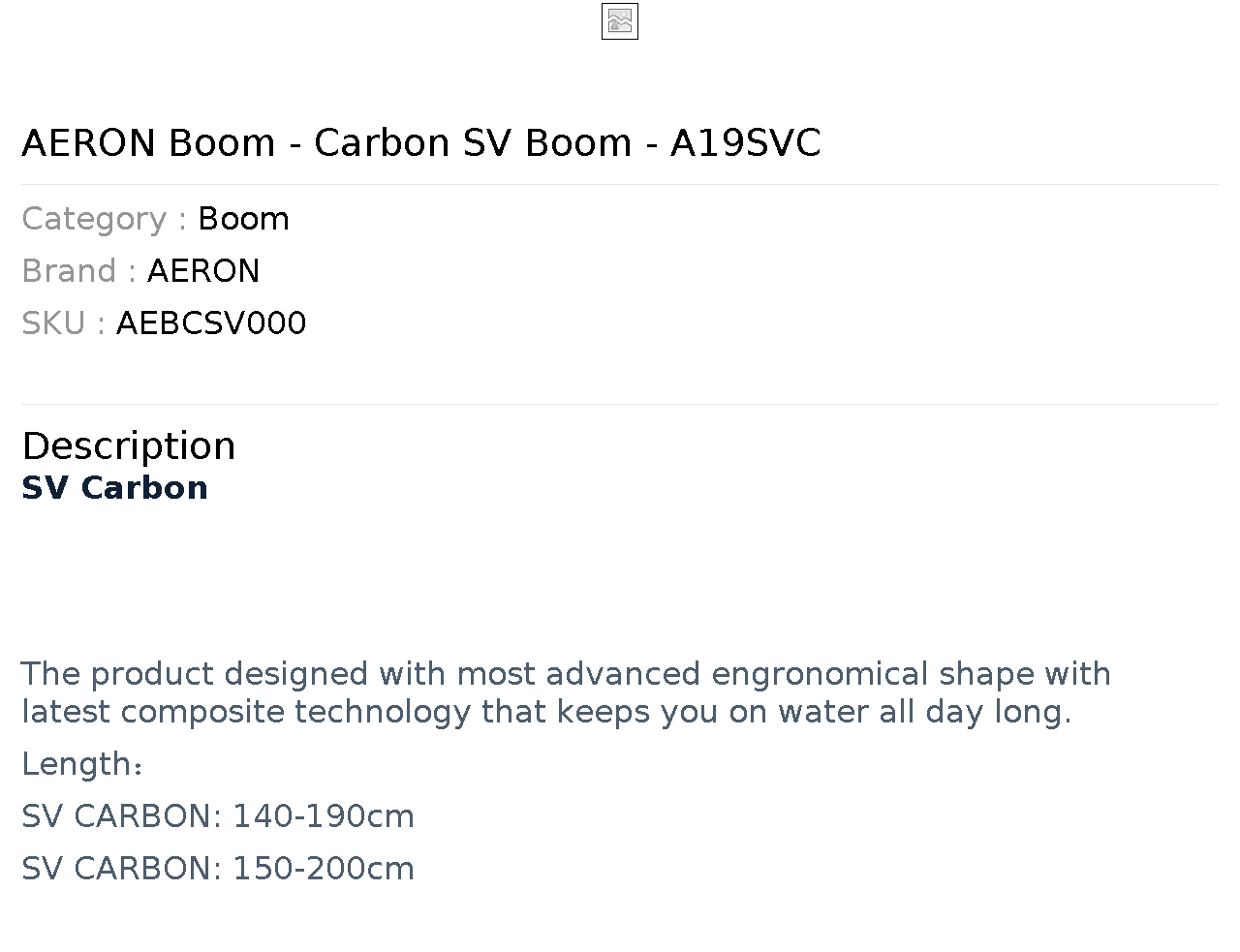The width and height of the screenshot is (1240, 952).
Task: Click the SV Carbon bold subheading
Action: (x=114, y=487)
